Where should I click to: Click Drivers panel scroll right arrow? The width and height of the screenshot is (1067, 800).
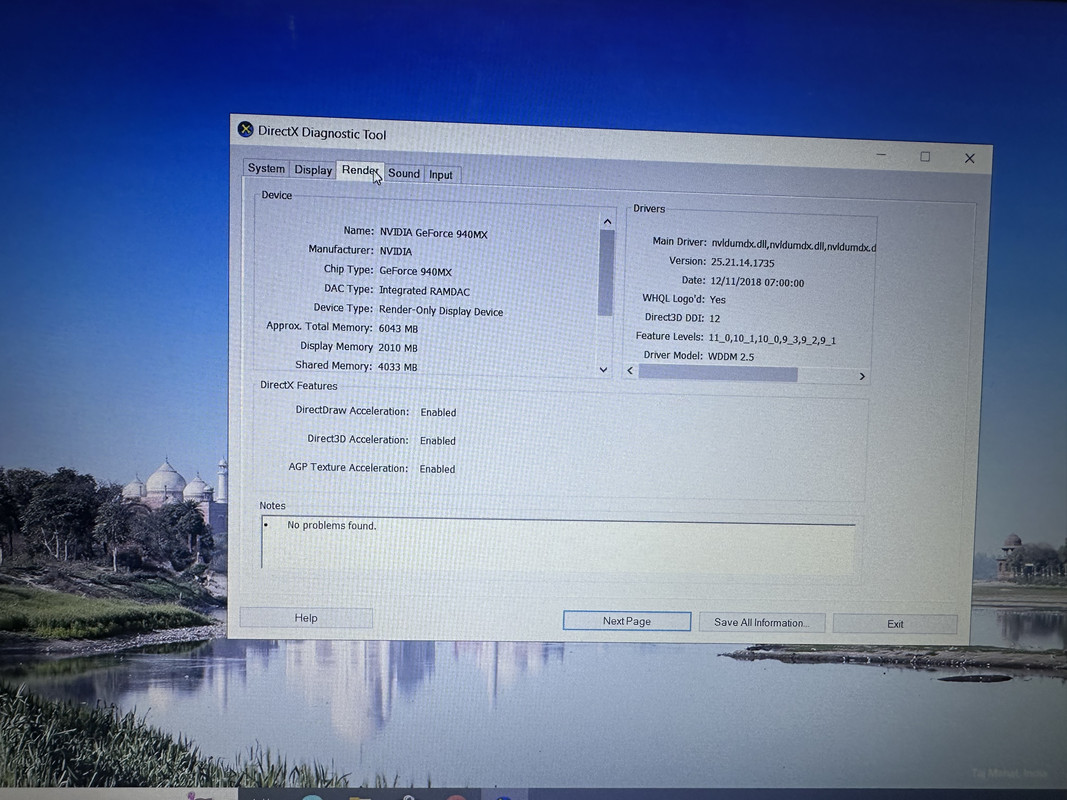862,376
